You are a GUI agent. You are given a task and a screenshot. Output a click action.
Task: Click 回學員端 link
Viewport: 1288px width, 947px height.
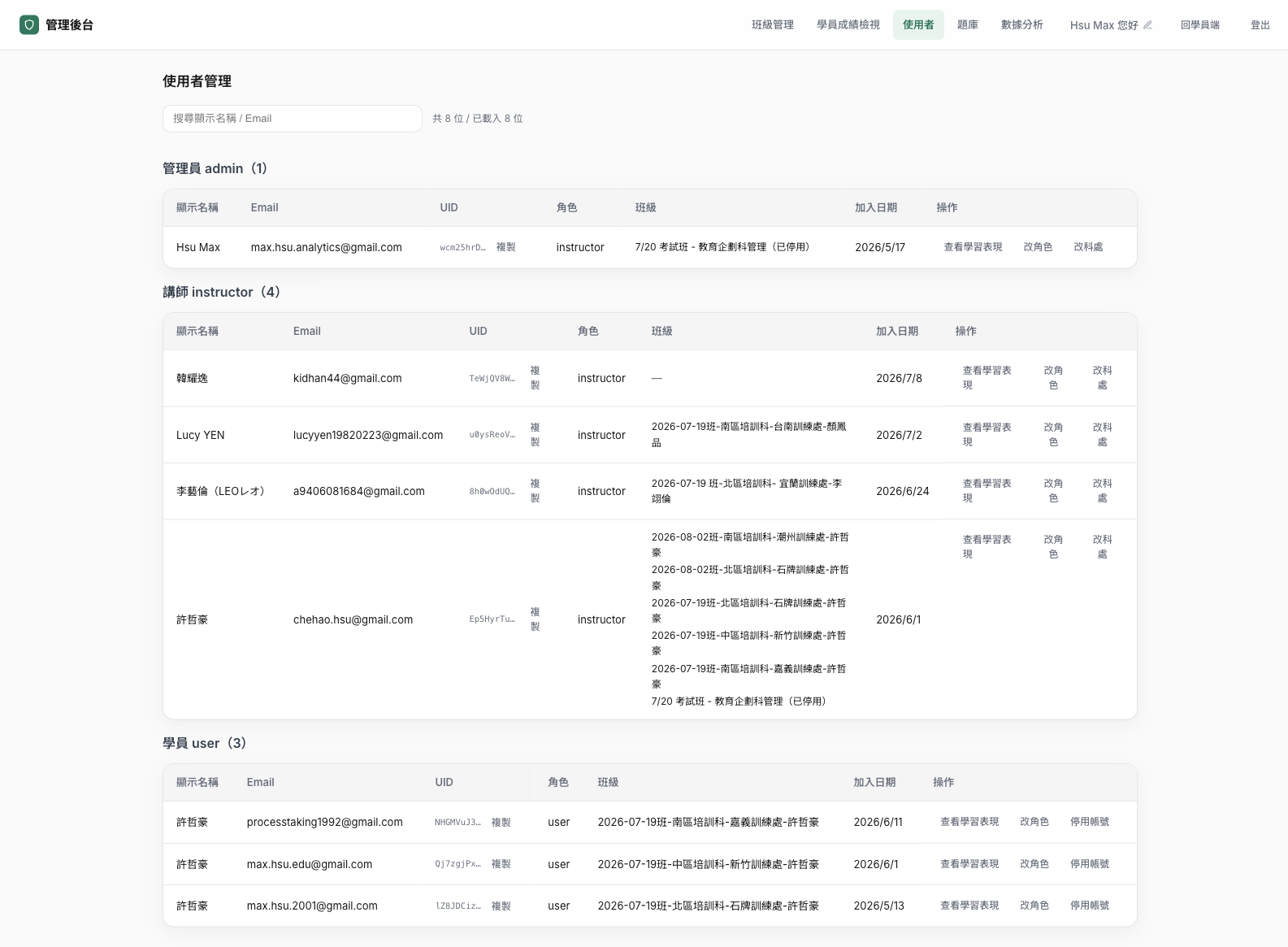click(x=1199, y=25)
